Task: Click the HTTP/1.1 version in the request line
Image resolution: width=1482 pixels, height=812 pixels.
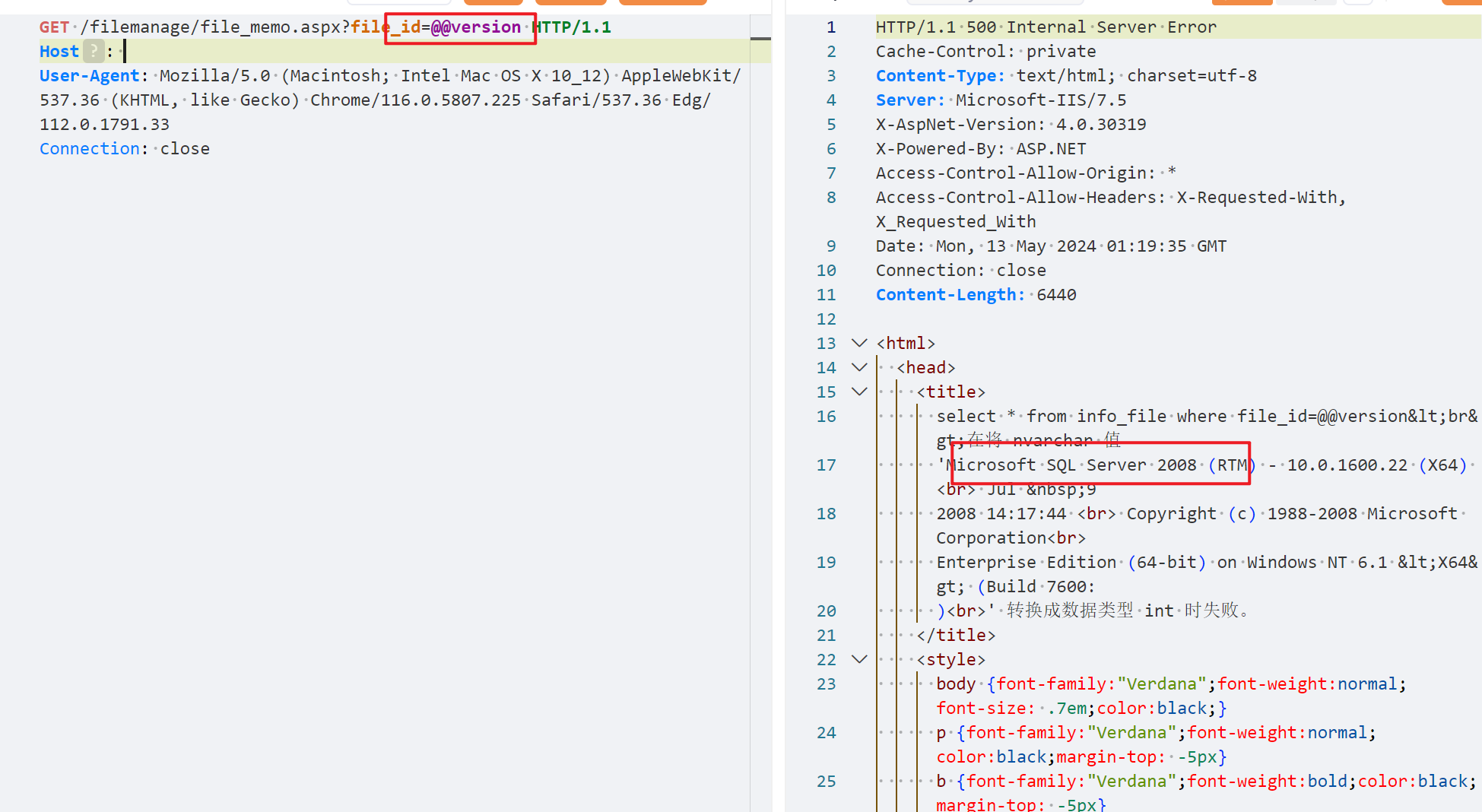Action: [x=571, y=27]
